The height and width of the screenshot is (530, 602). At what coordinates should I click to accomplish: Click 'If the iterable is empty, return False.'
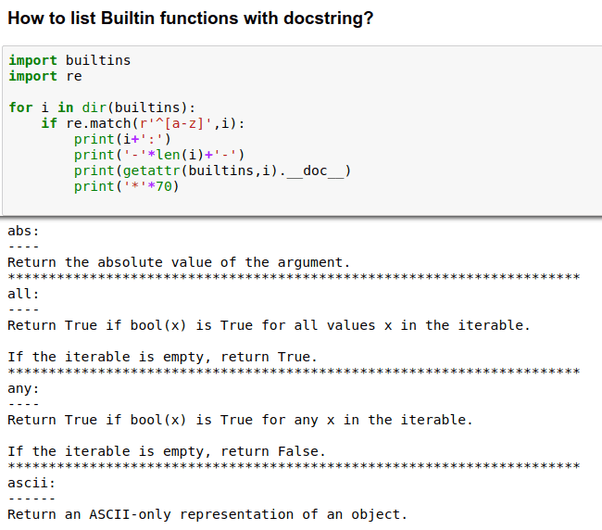coord(167,451)
